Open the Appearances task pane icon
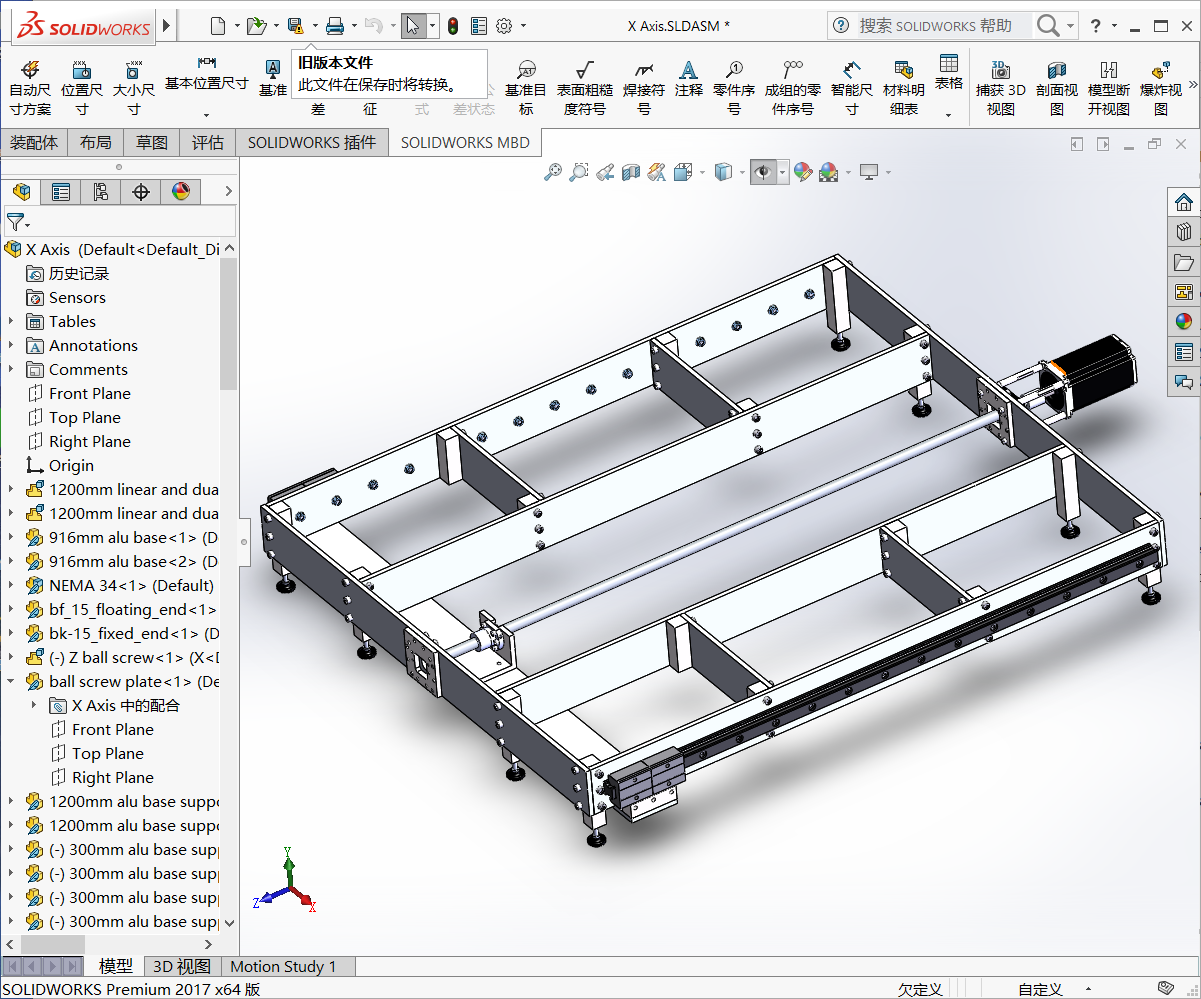This screenshot has width=1201, height=999. tap(1184, 322)
